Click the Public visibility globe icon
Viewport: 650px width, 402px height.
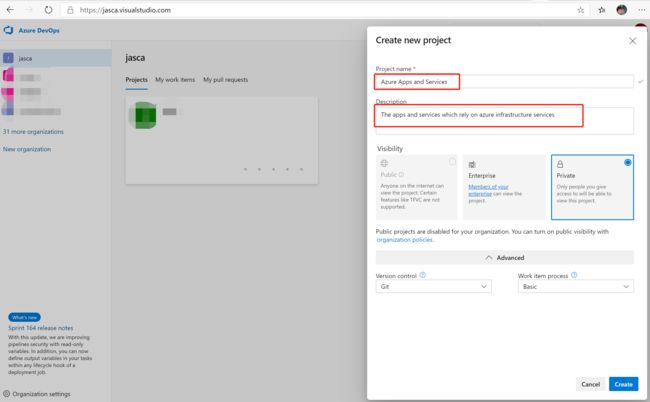coord(384,163)
